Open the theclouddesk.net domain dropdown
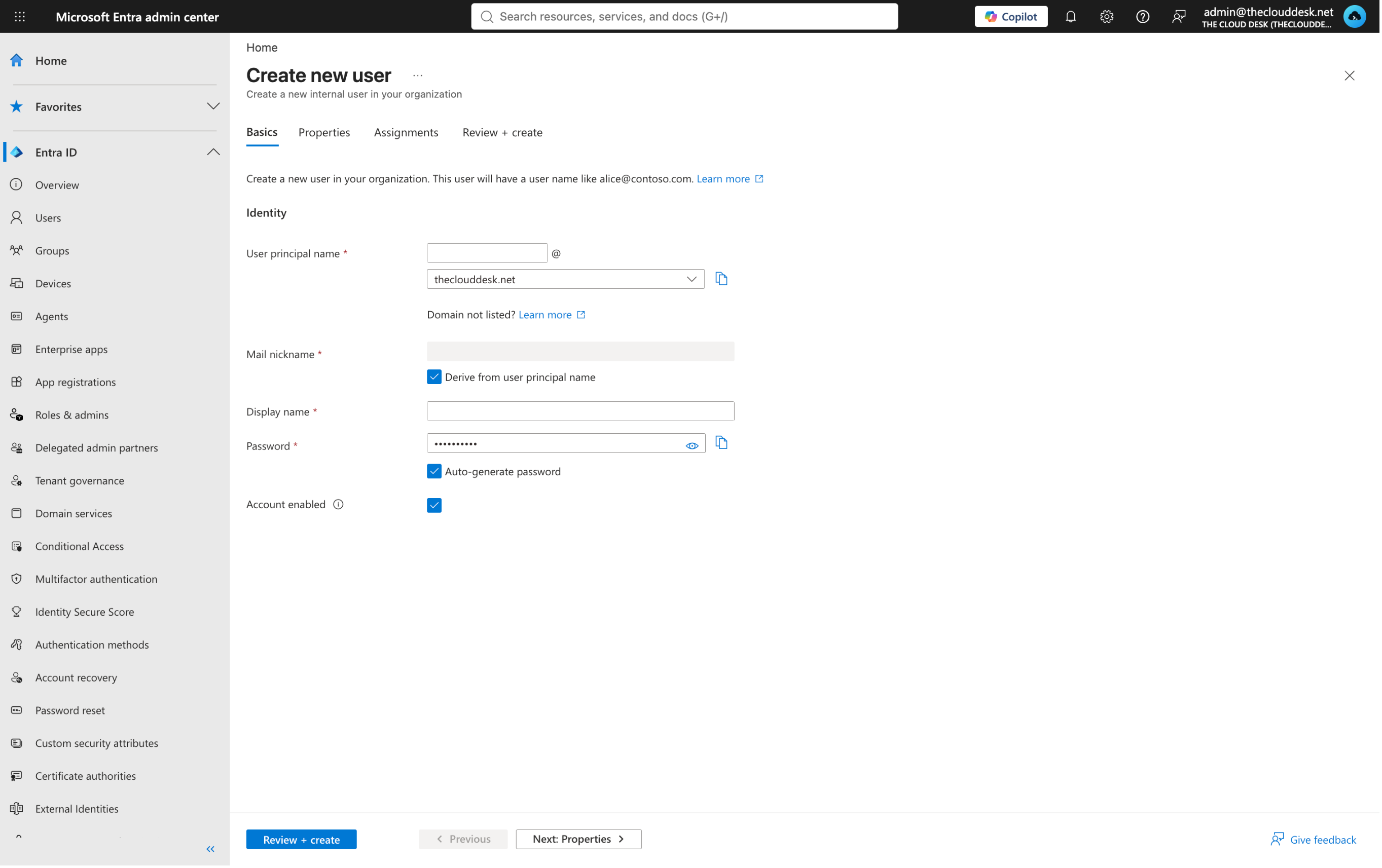Image resolution: width=1382 pixels, height=868 pixels. pos(565,279)
